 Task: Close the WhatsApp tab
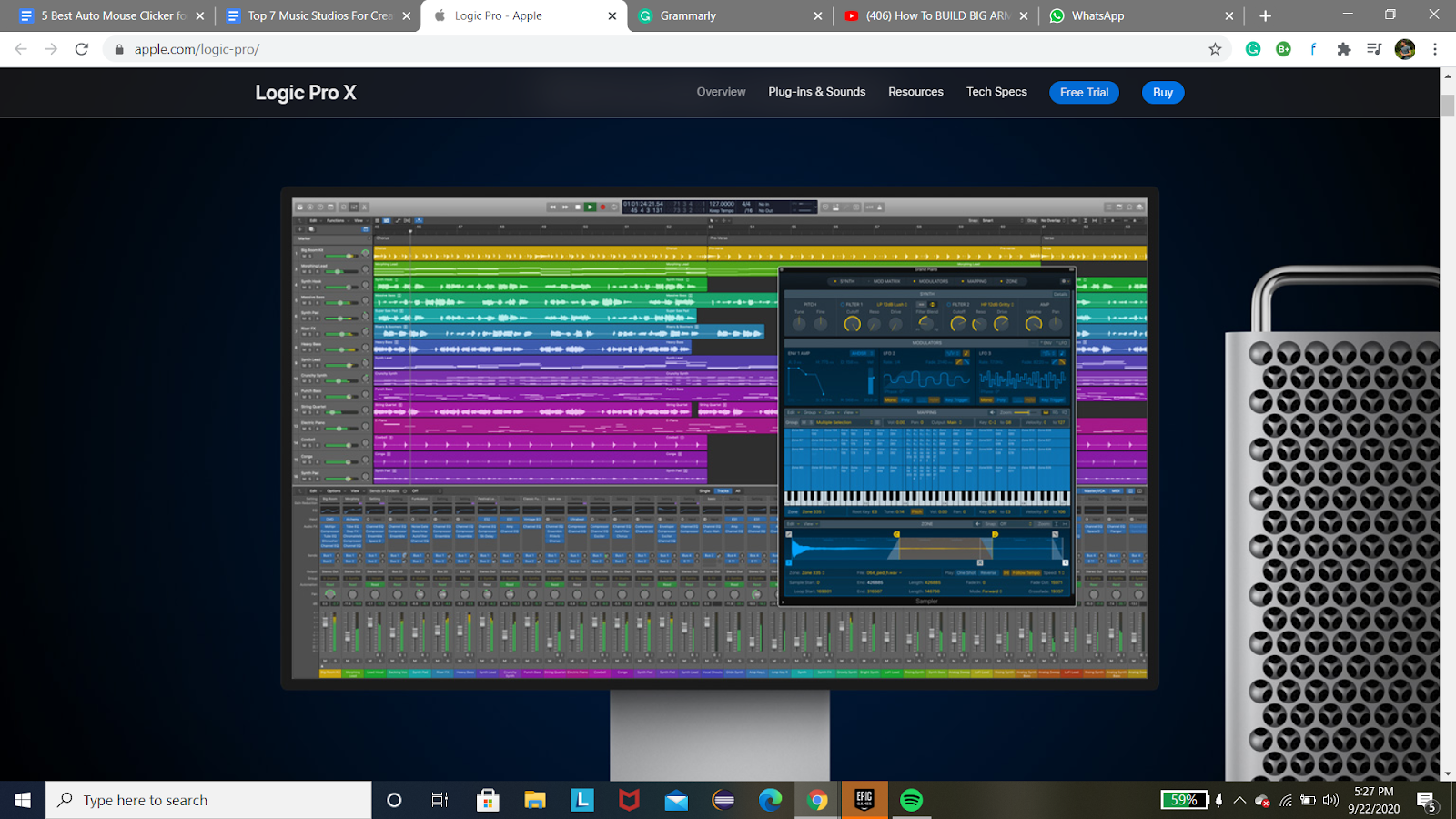coord(1229,15)
